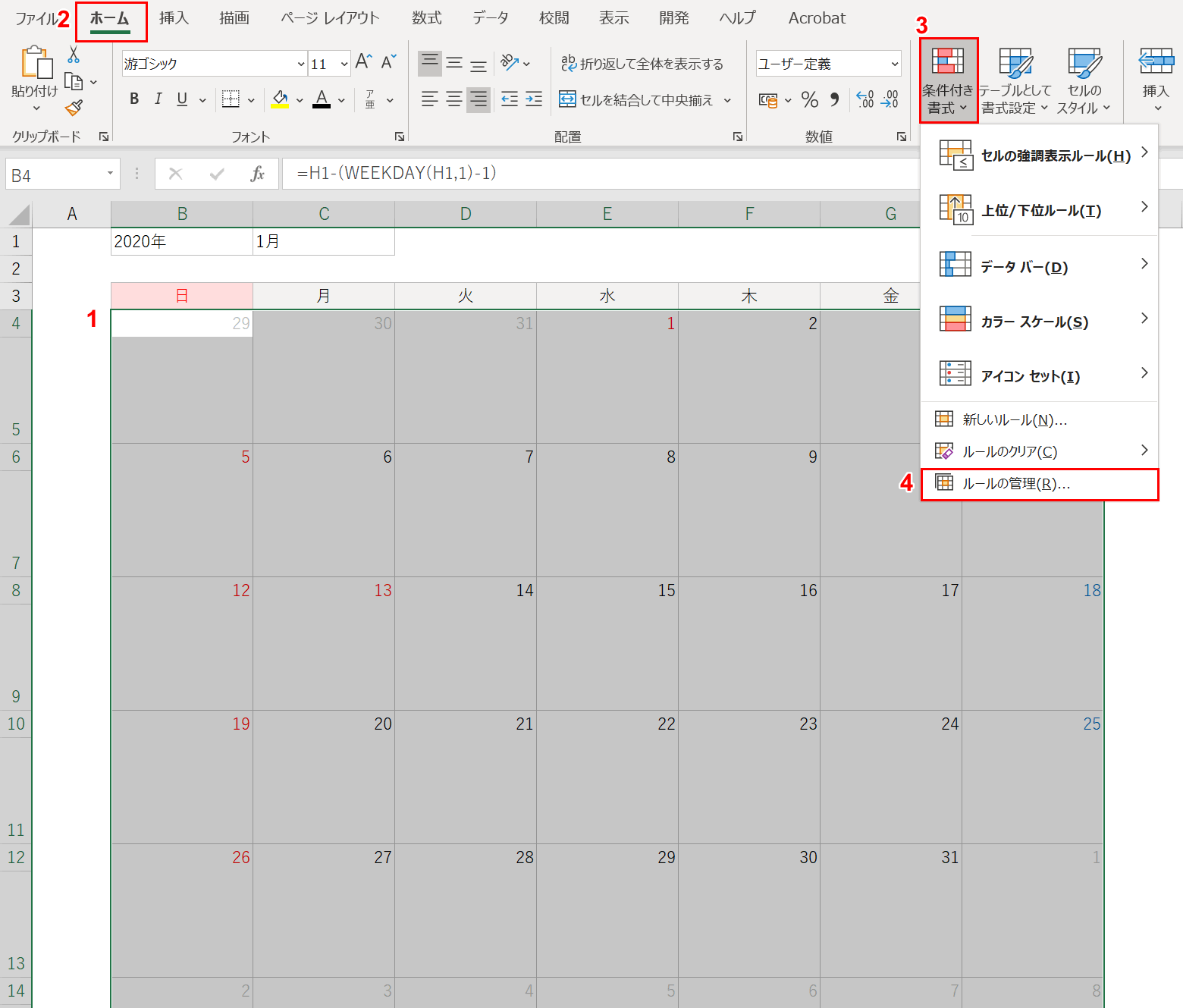Toggle wrap text for whole display
Viewport: 1183px width, 1008px height.
pos(642,64)
